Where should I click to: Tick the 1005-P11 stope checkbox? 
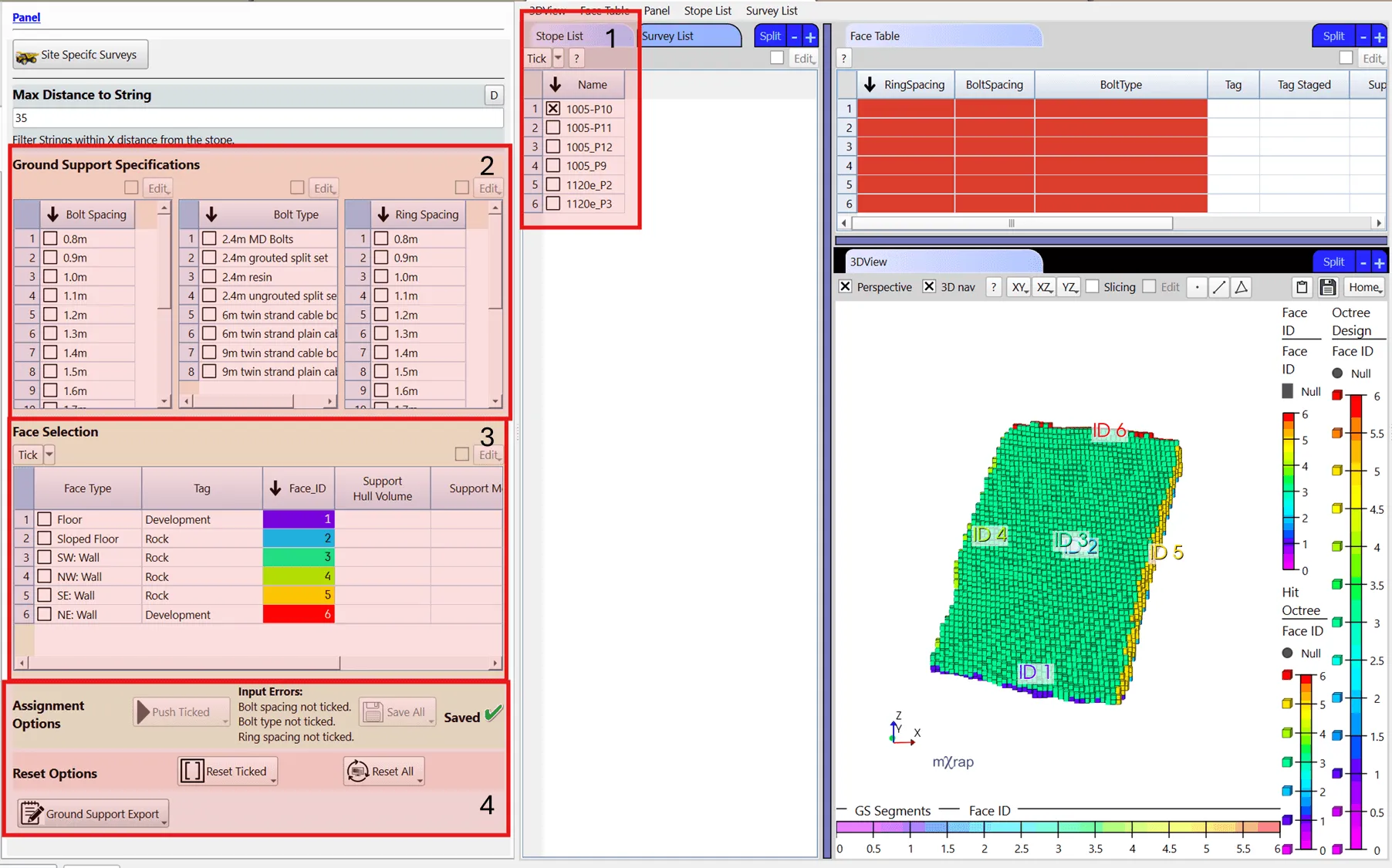pos(553,128)
